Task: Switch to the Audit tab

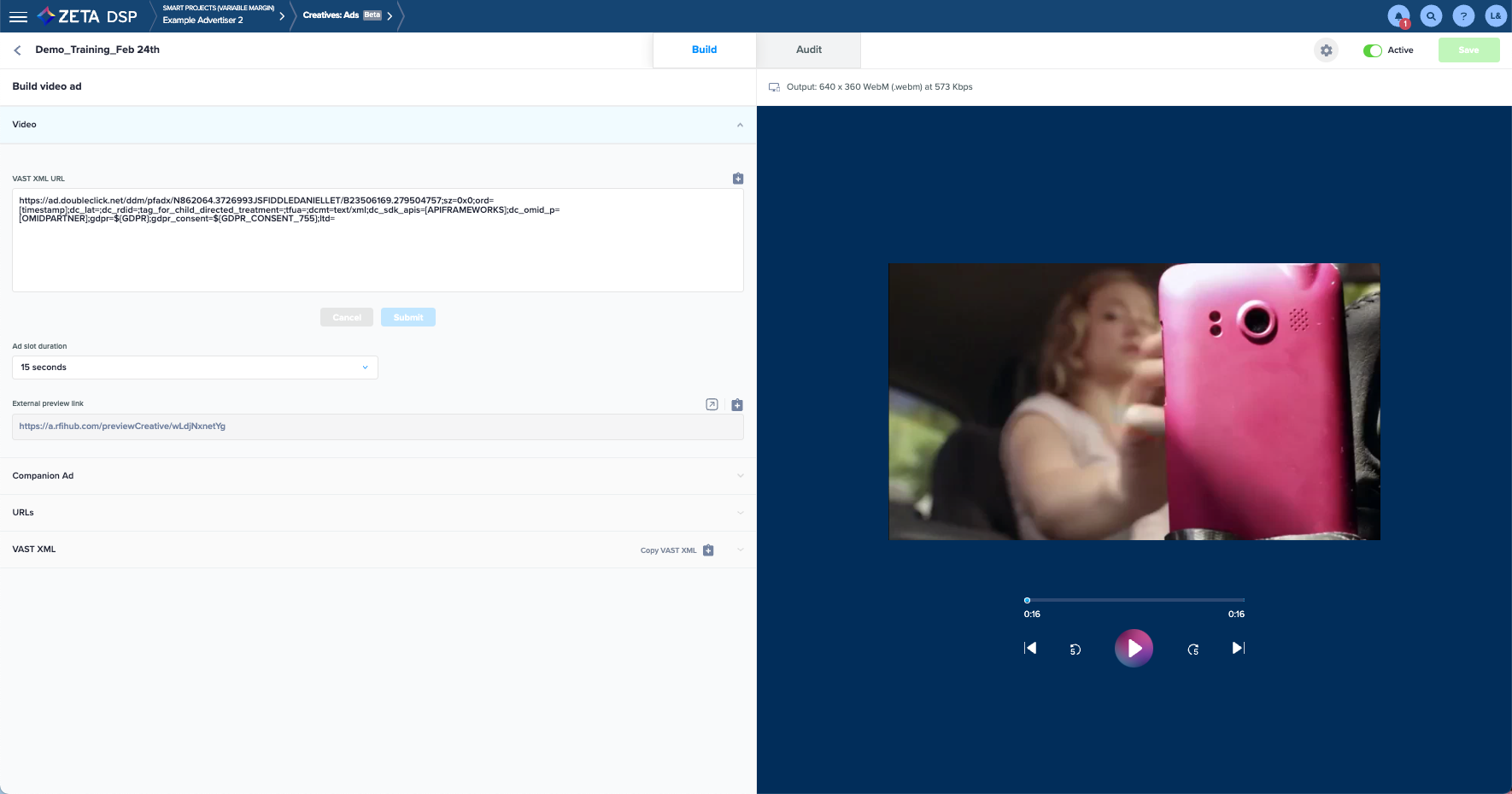Action: [x=808, y=50]
